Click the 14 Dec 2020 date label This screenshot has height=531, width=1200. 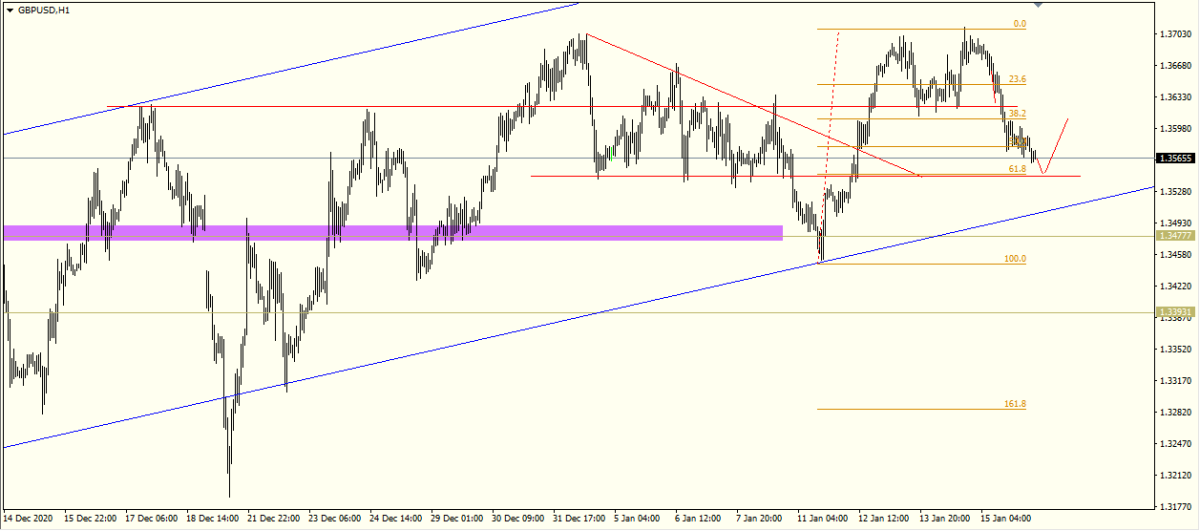click(x=26, y=519)
